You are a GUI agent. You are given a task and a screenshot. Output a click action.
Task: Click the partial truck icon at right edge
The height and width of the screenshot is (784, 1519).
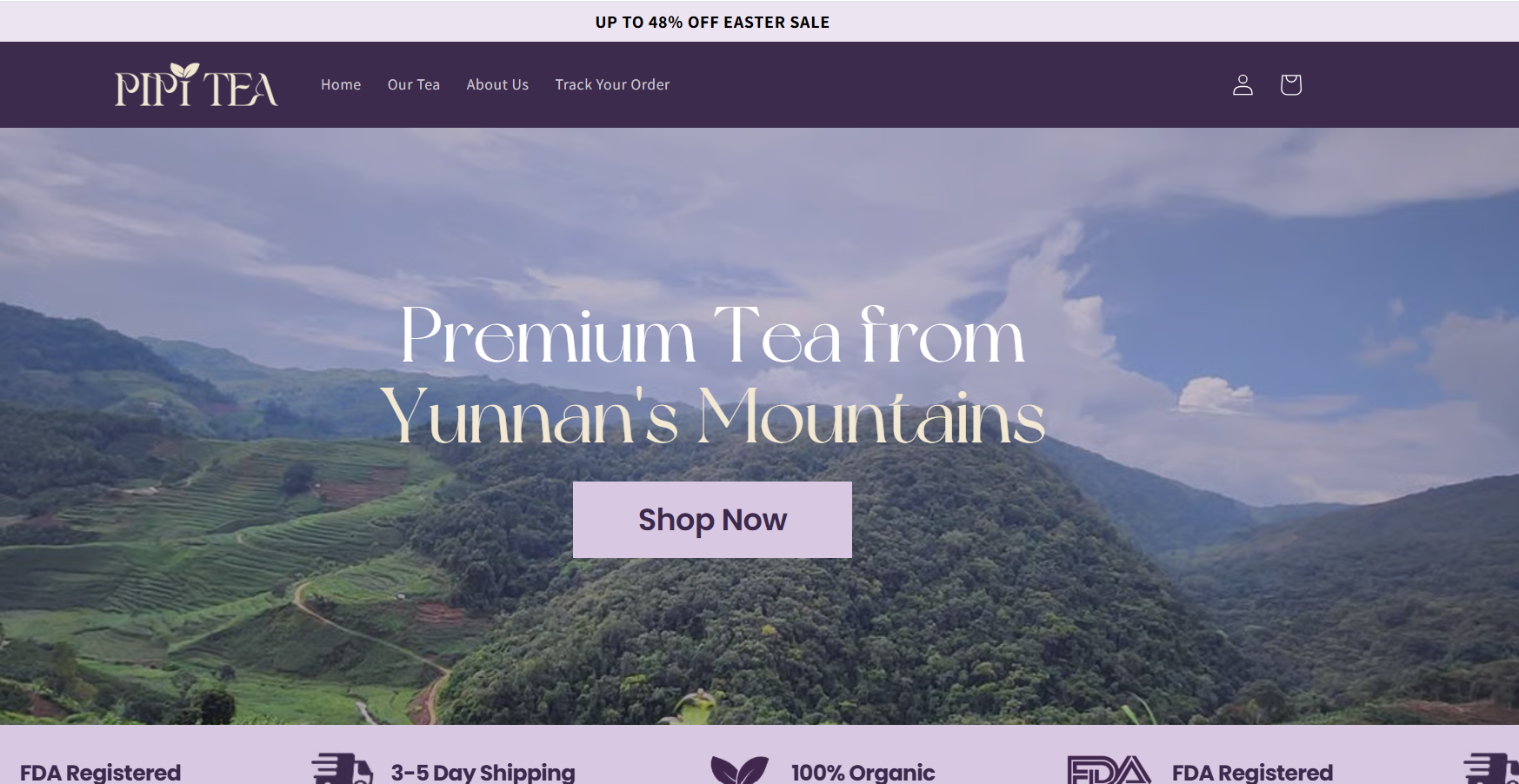tap(1491, 769)
